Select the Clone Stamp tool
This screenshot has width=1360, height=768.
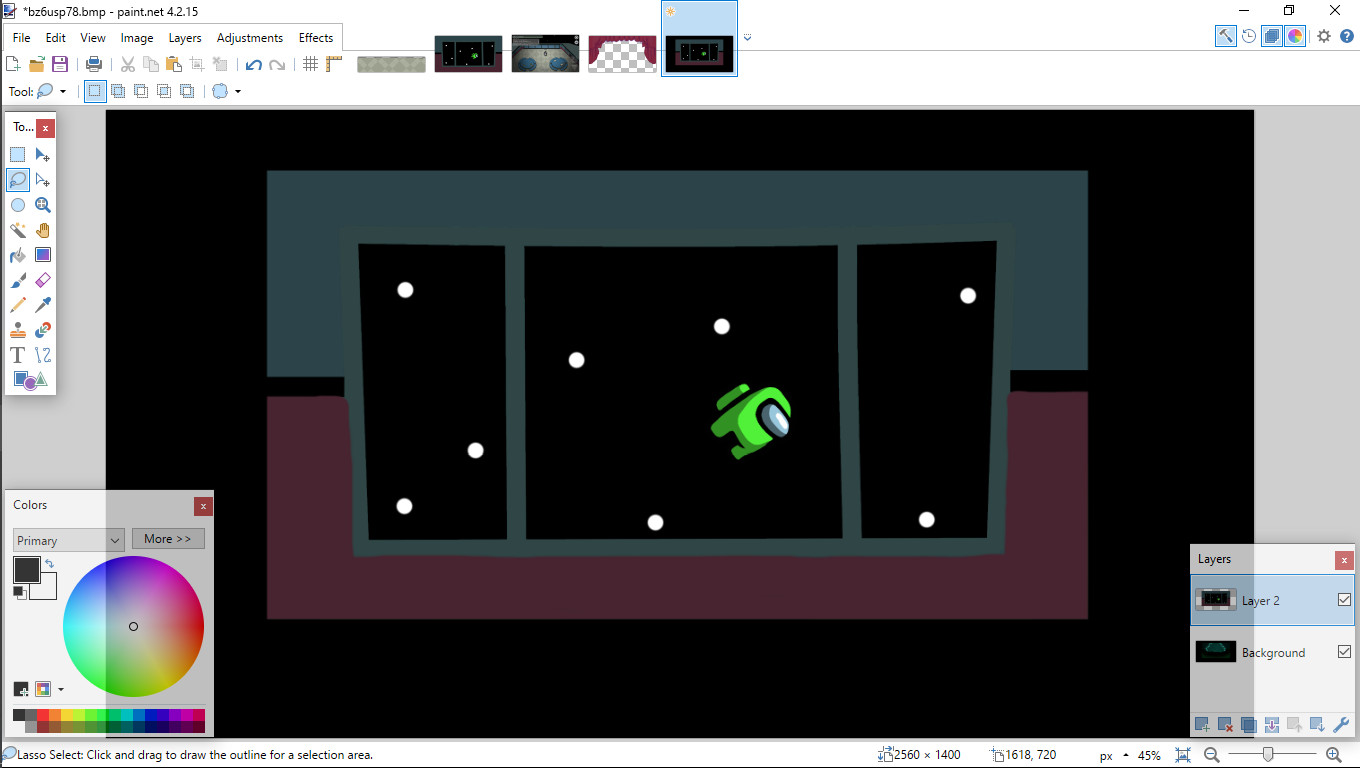pos(16,329)
